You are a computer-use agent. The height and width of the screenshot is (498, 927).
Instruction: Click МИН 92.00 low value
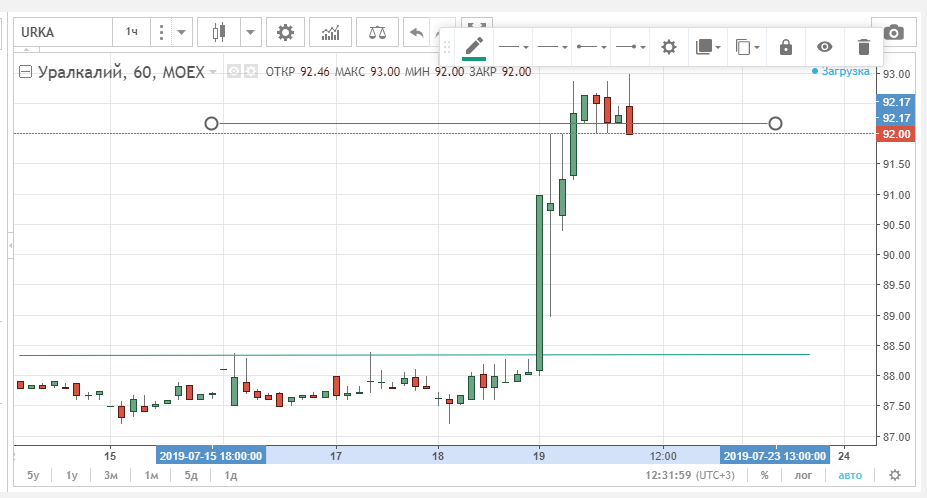click(434, 72)
